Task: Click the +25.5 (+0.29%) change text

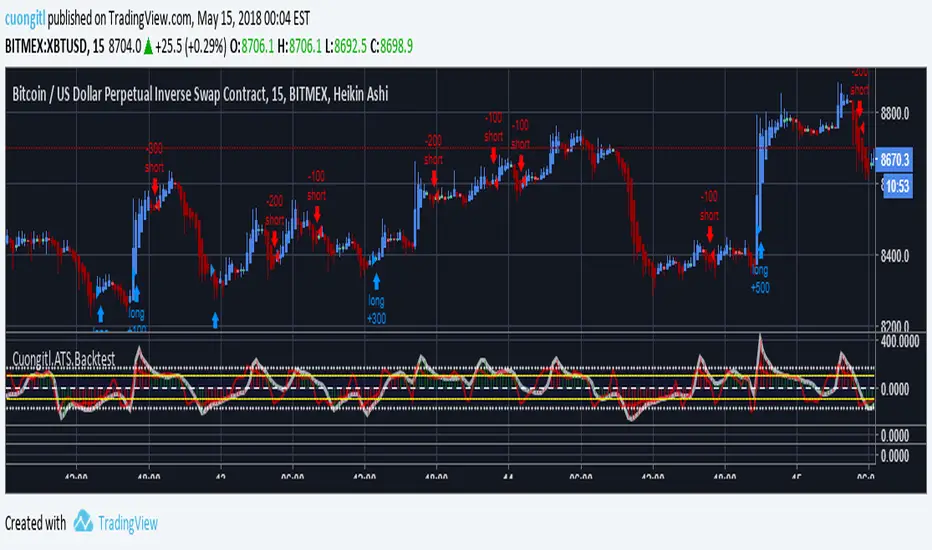Action: tap(191, 46)
